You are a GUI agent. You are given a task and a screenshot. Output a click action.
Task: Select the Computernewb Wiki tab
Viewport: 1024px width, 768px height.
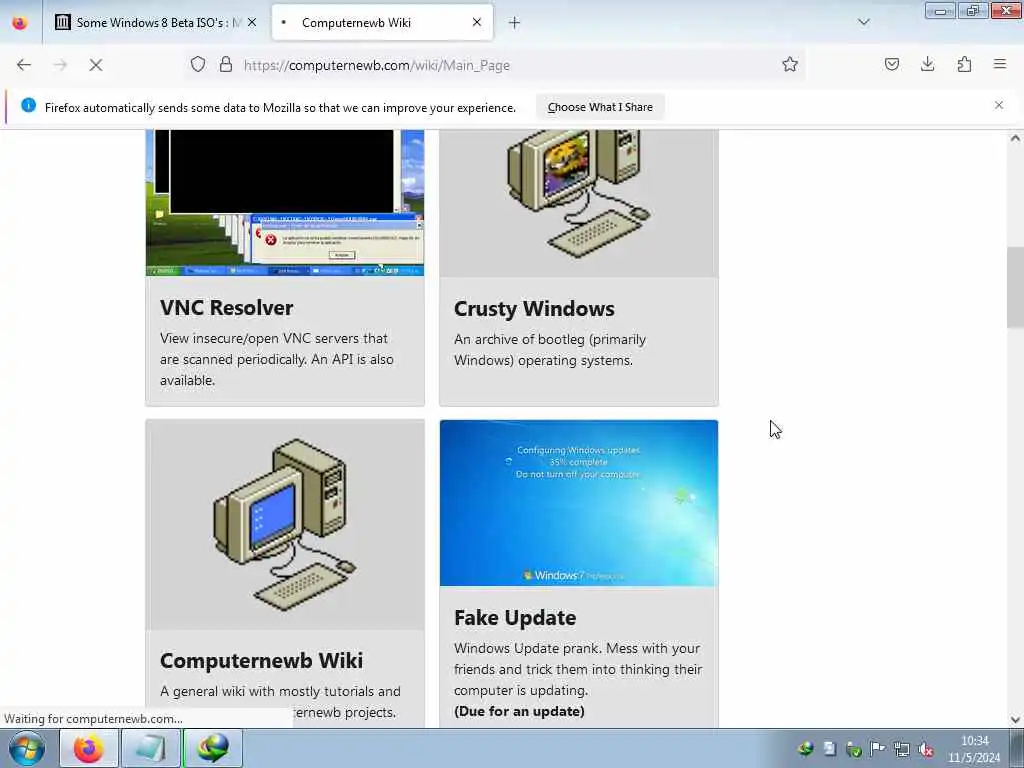pyautogui.click(x=383, y=23)
